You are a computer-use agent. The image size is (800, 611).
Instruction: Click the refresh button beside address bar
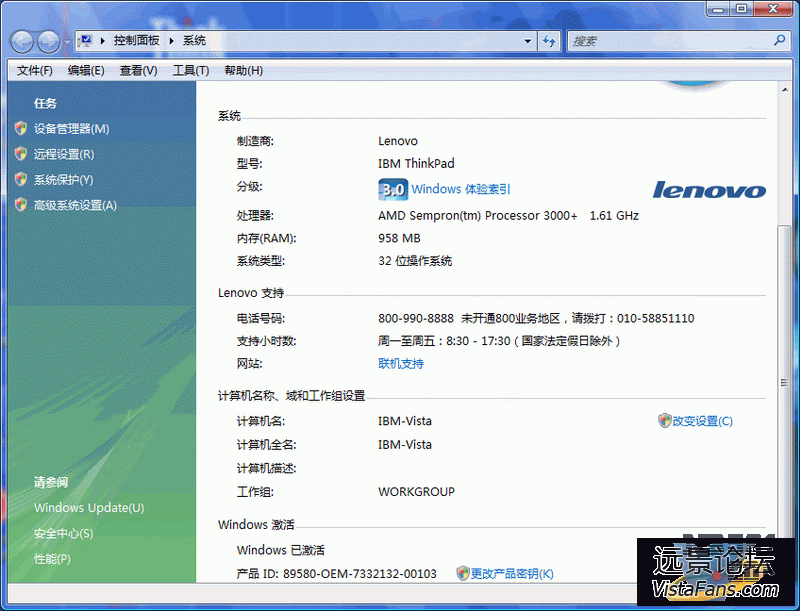549,41
